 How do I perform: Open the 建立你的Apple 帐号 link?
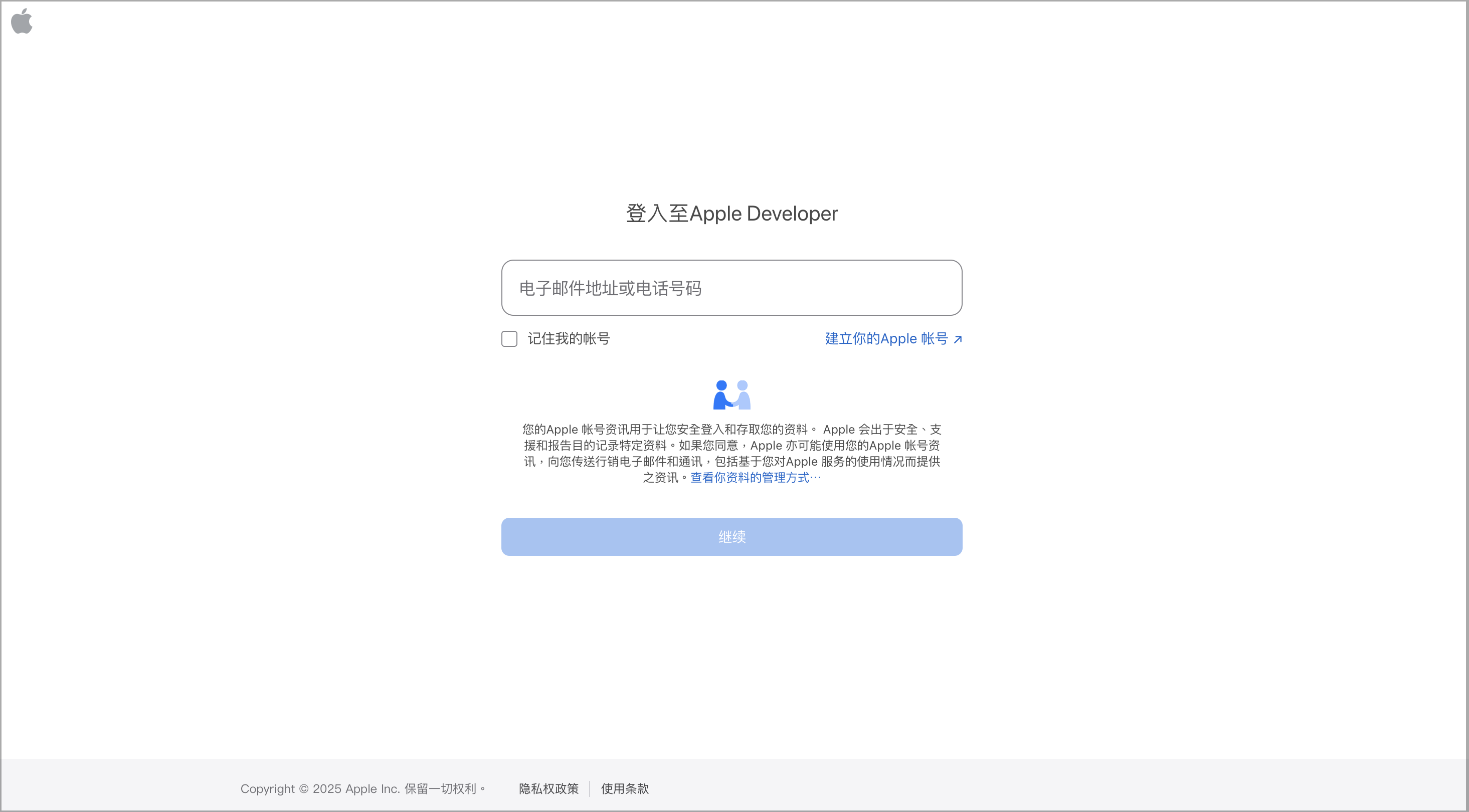click(x=893, y=339)
